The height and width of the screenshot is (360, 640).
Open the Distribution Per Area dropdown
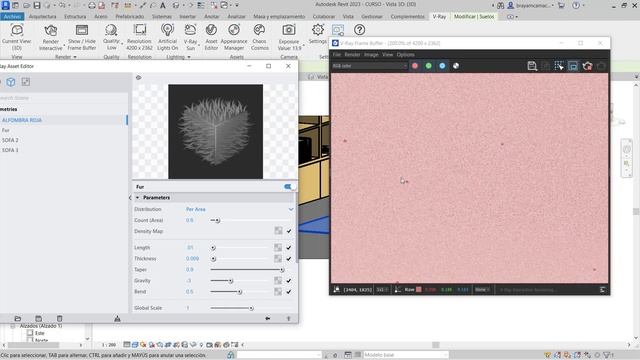240,209
